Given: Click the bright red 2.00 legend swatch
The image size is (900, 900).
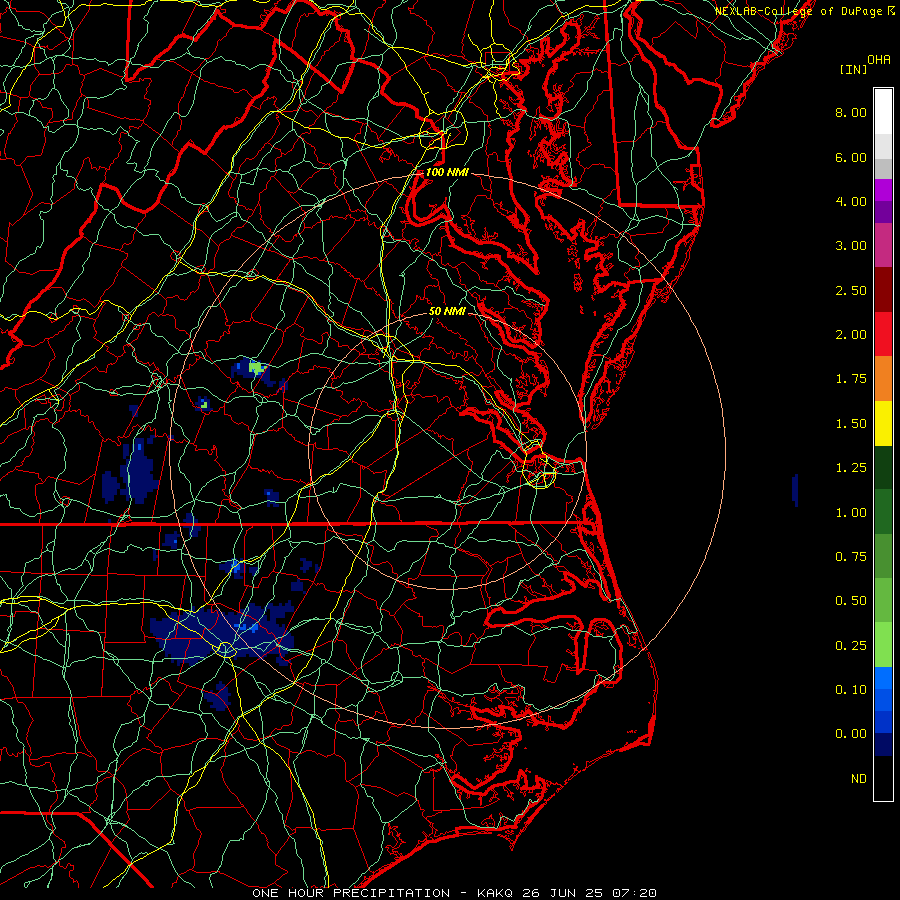Looking at the screenshot, I should click(x=883, y=334).
